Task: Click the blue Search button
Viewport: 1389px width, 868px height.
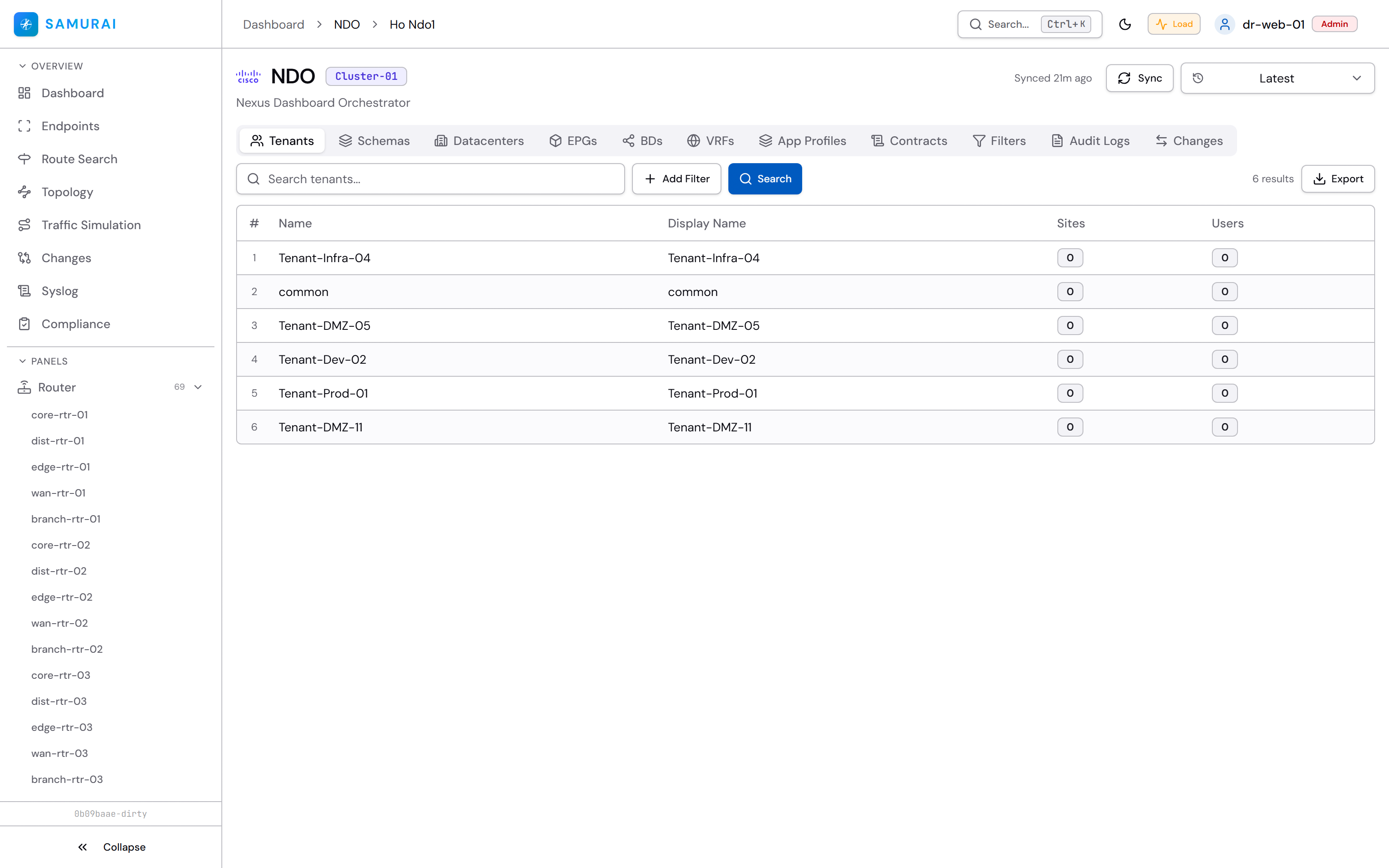Action: 765,179
